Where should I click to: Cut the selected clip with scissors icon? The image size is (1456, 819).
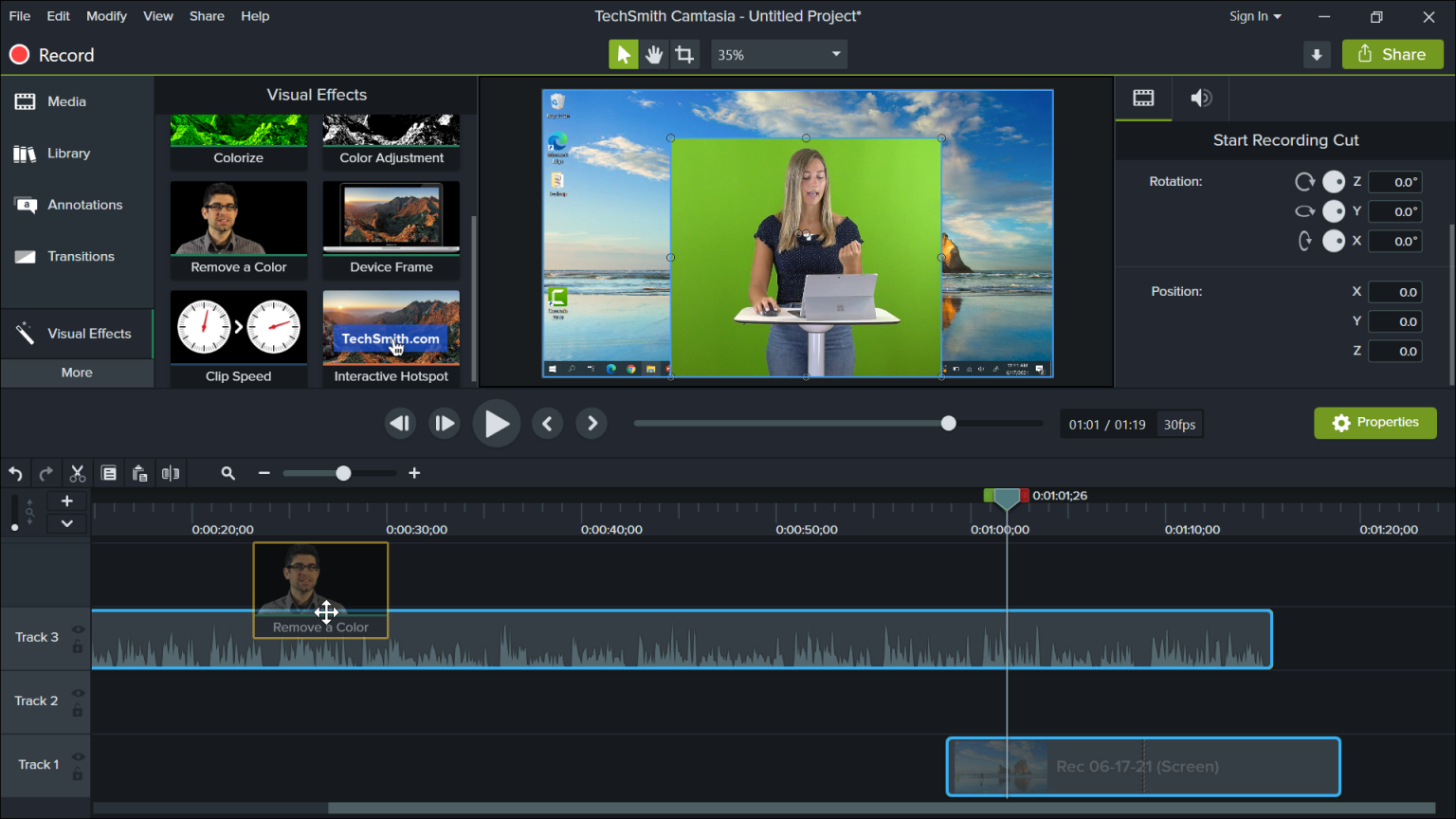pos(78,472)
